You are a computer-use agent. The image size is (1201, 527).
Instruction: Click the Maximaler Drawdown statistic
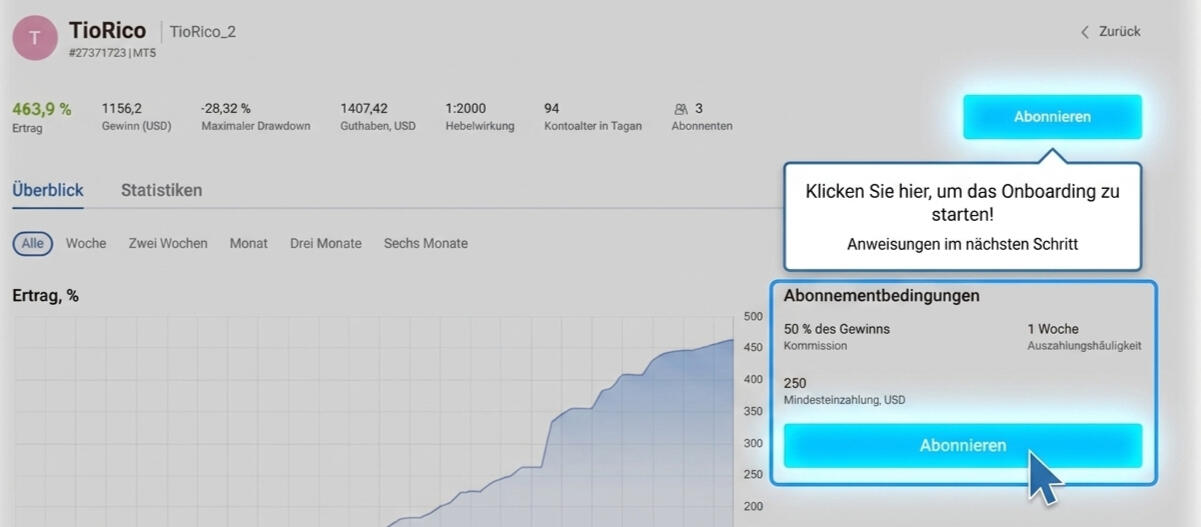pos(255,116)
